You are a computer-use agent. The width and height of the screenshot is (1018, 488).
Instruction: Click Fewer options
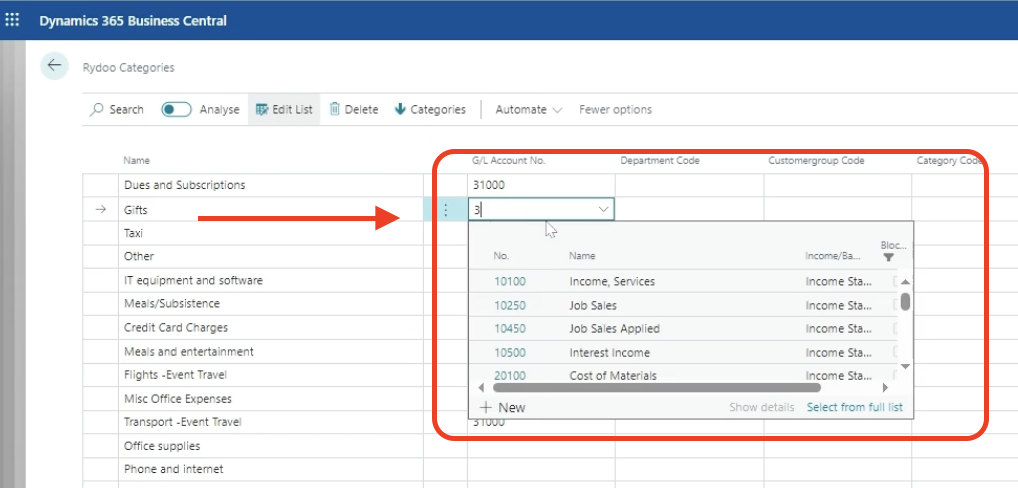[615, 110]
